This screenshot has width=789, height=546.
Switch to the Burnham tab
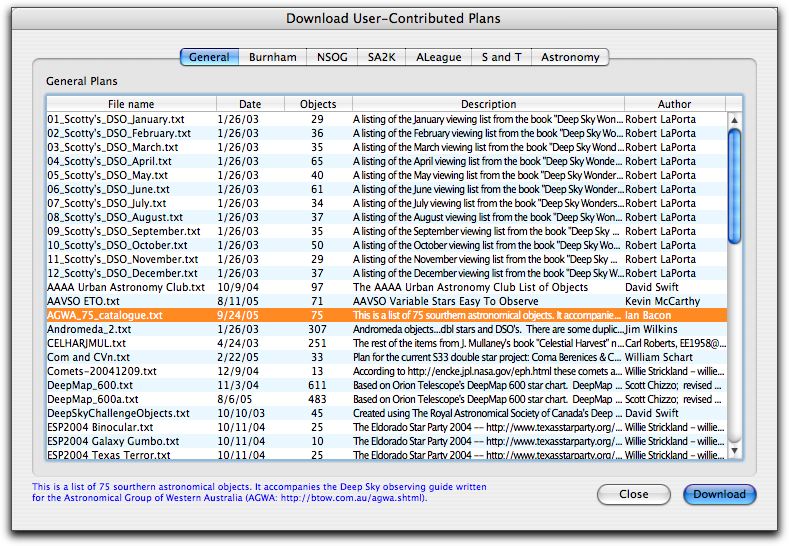click(x=272, y=57)
